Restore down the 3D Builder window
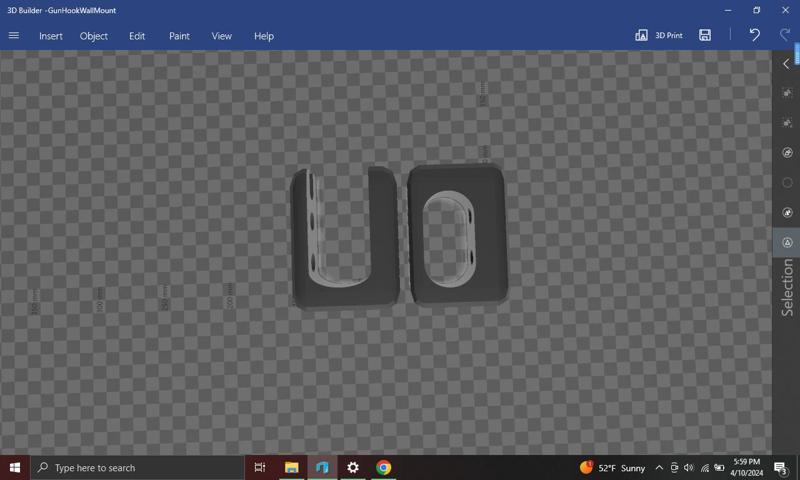 pyautogui.click(x=757, y=10)
